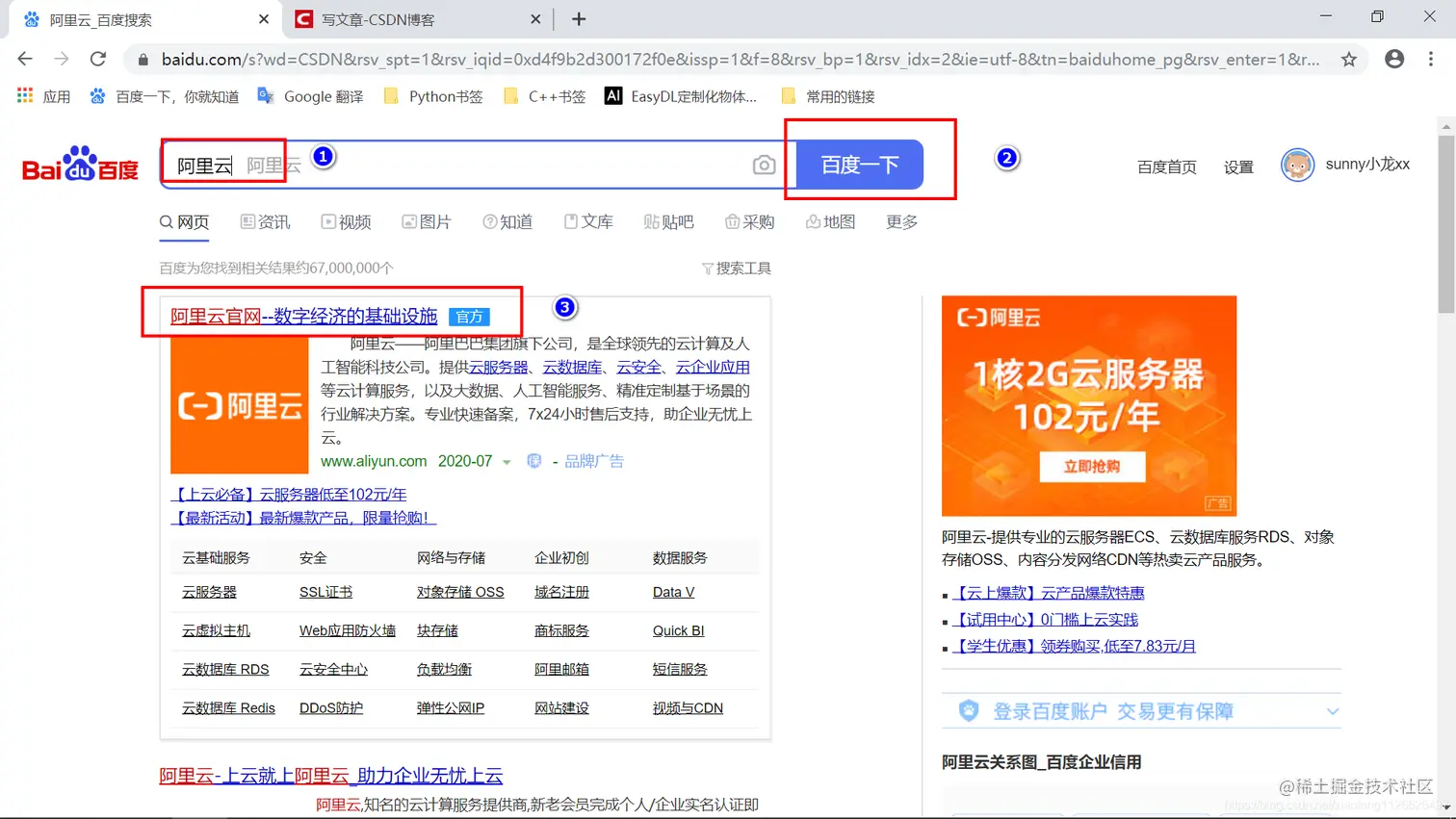Open the 对象存储 OSS link

pos(460,592)
